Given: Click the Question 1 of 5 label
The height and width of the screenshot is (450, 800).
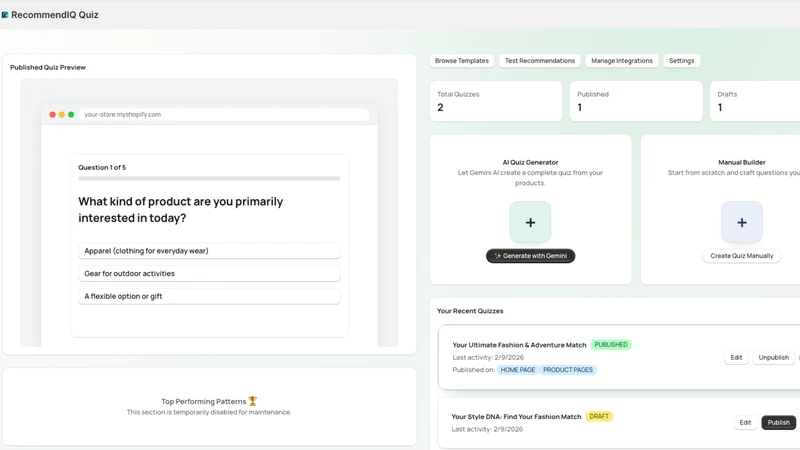Looking at the screenshot, I should tap(102, 167).
